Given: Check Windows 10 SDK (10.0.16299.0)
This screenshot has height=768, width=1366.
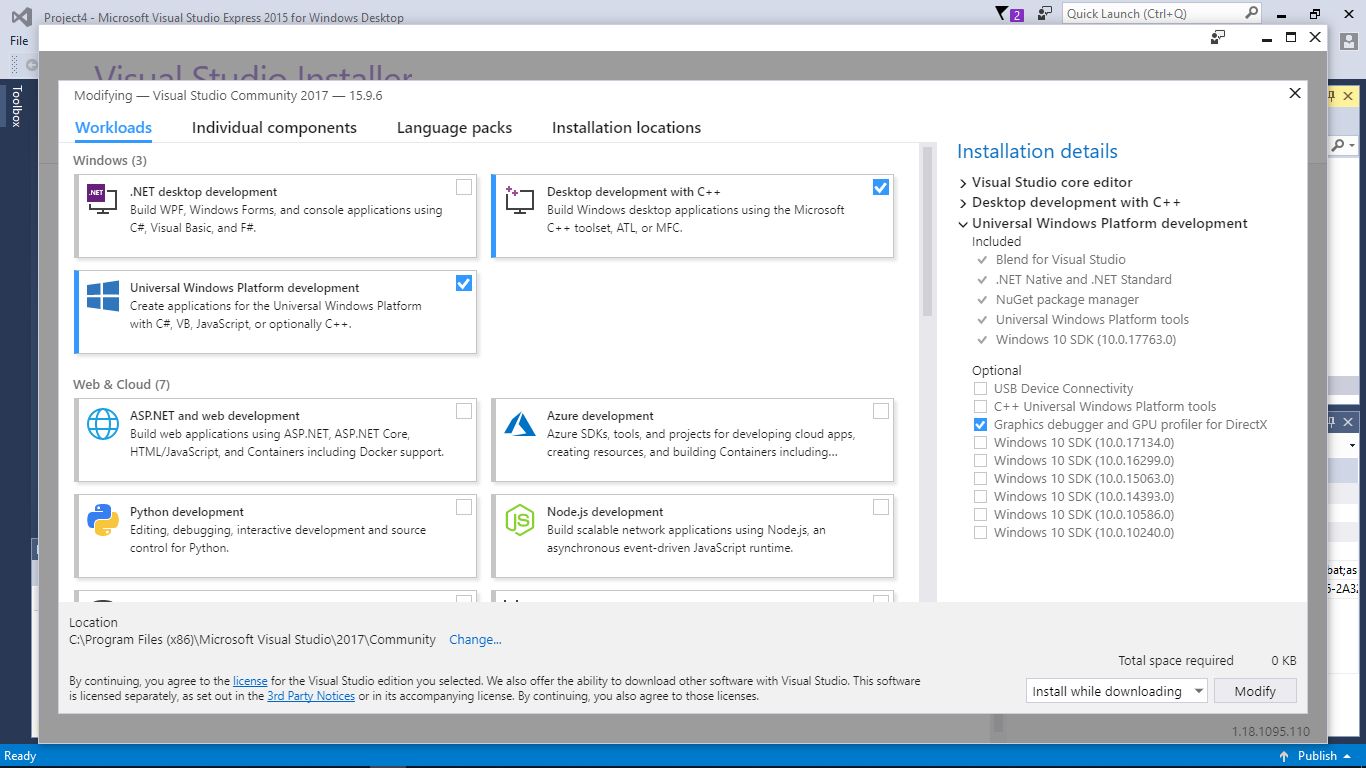Looking at the screenshot, I should point(980,460).
